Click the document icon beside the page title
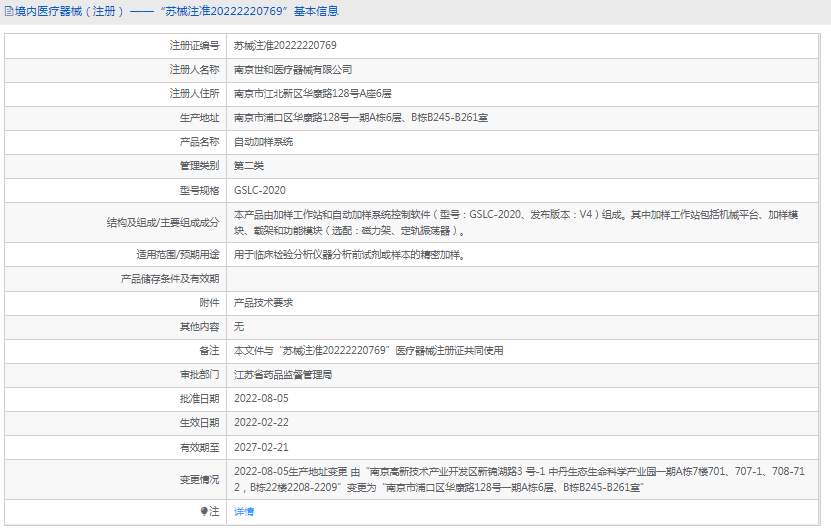The width and height of the screenshot is (831, 531). (x=9, y=11)
